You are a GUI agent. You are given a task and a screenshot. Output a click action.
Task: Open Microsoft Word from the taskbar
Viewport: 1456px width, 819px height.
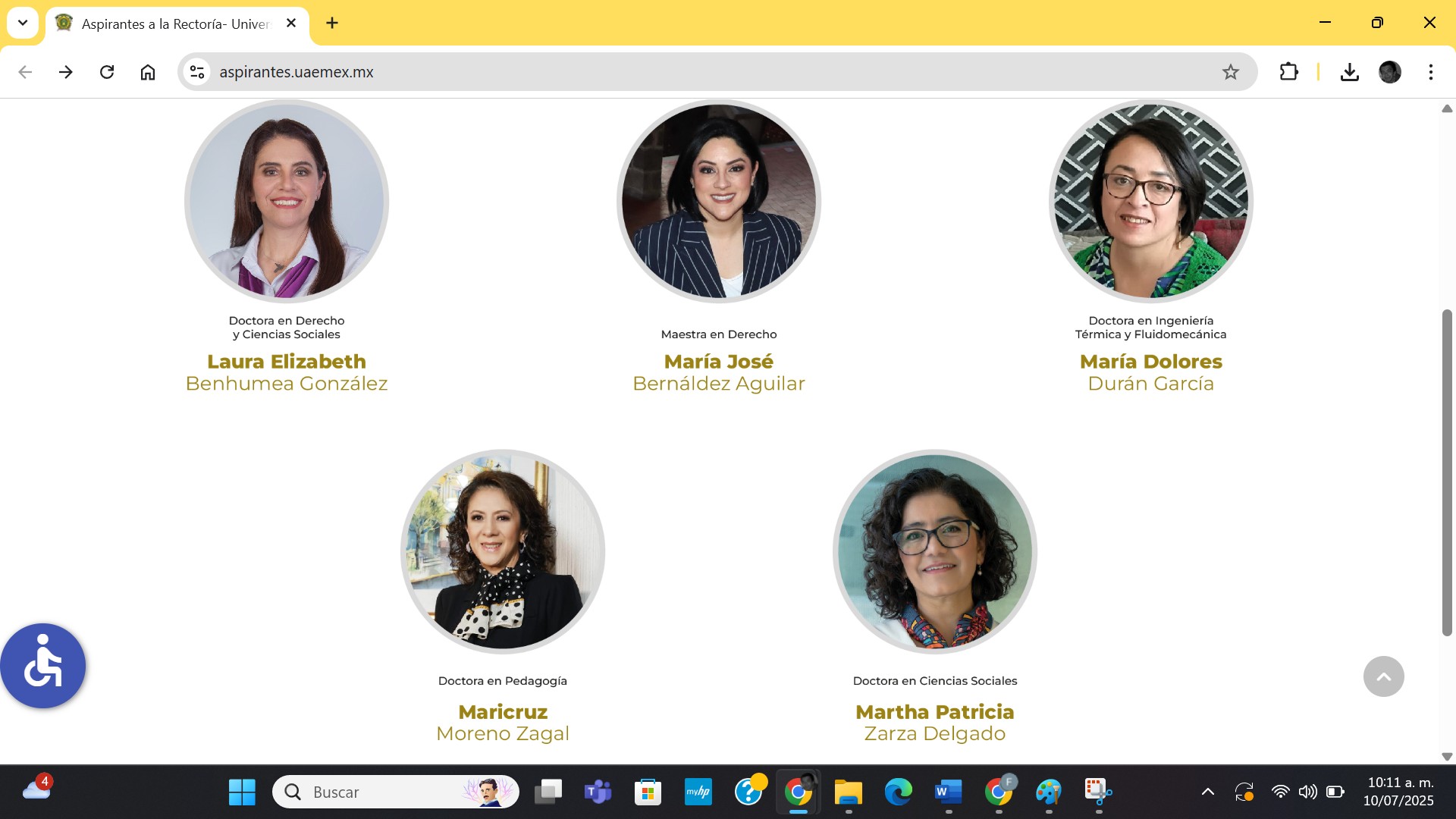(x=948, y=792)
